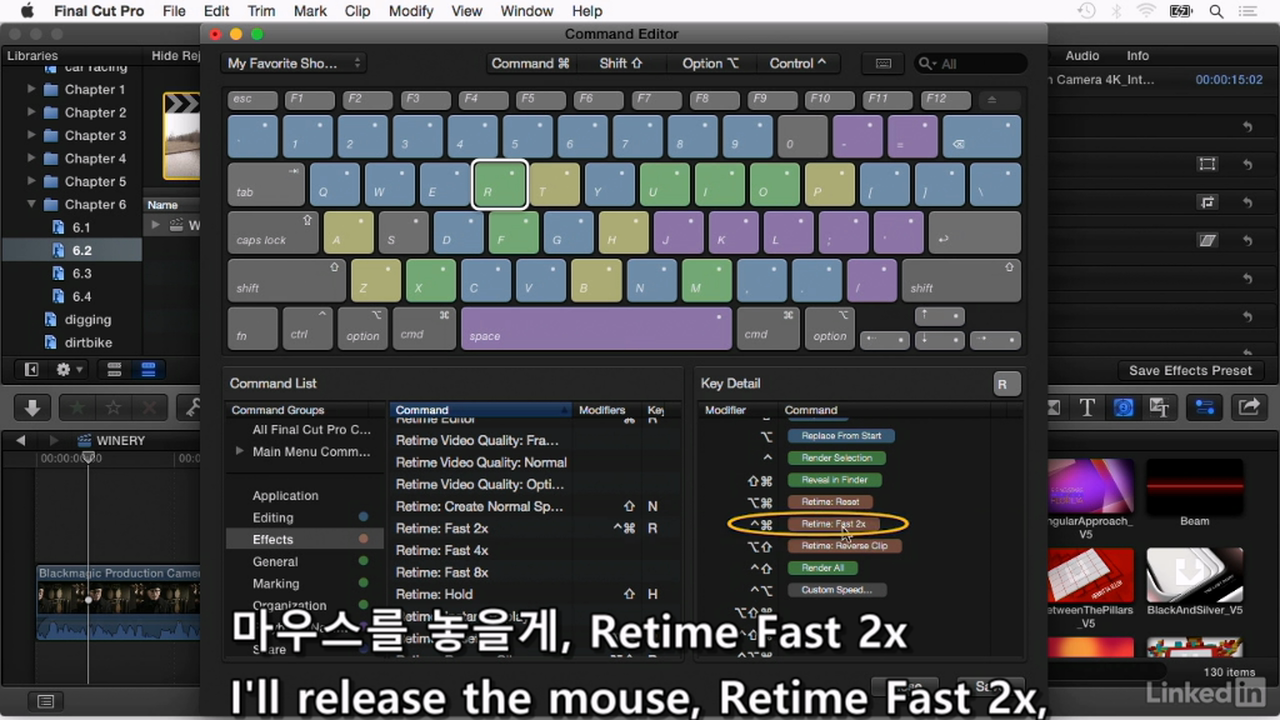Expand the Chapter 3 folder
Viewport: 1280px width, 720px height.
click(x=32, y=136)
